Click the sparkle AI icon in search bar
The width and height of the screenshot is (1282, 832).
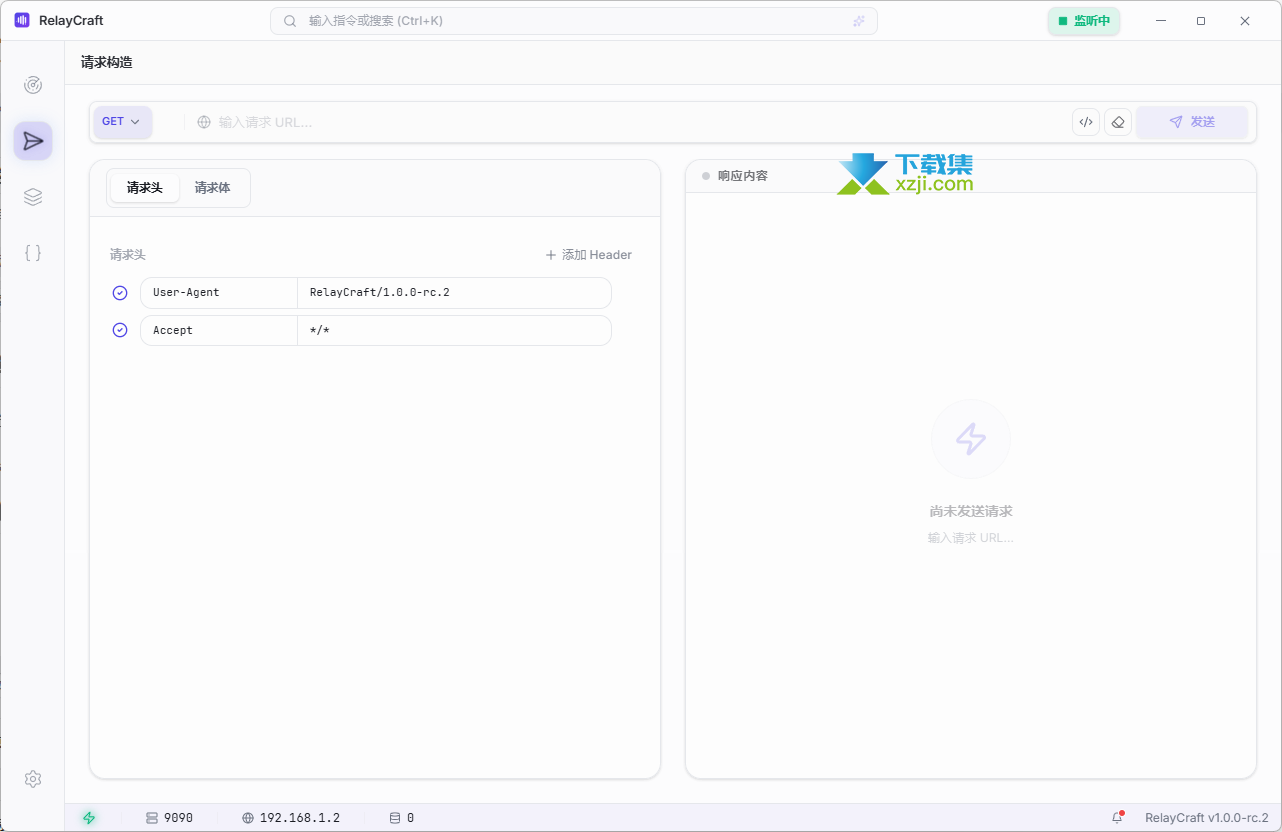[858, 21]
